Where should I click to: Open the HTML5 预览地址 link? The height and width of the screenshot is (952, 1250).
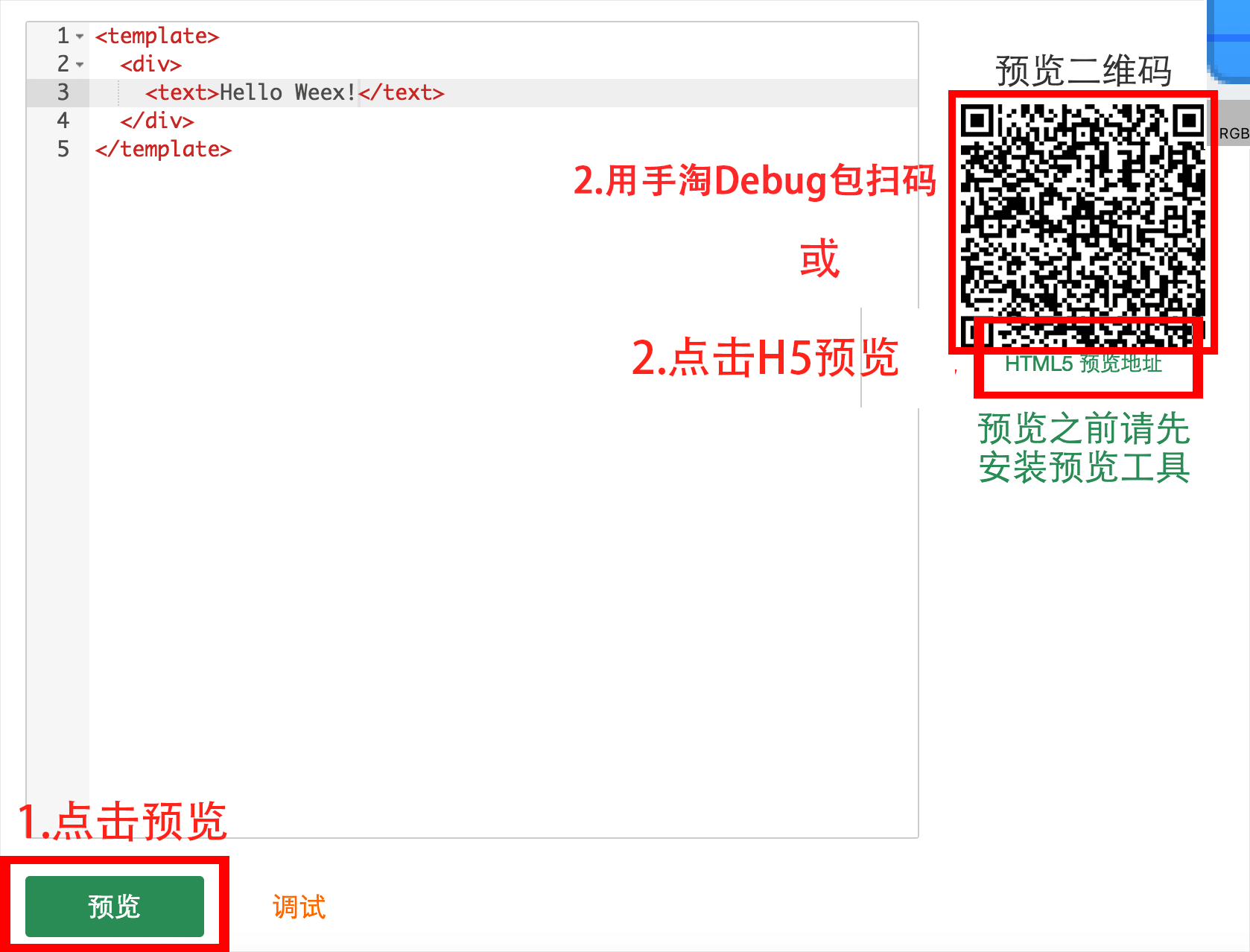click(x=1083, y=364)
